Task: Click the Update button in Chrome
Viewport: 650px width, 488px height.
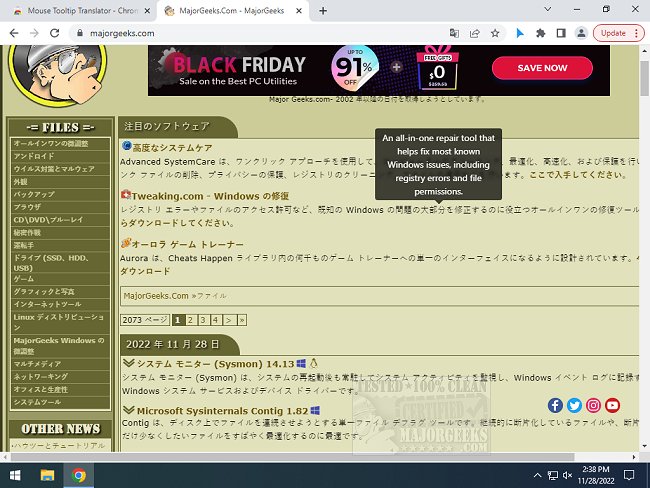Action: pos(613,33)
